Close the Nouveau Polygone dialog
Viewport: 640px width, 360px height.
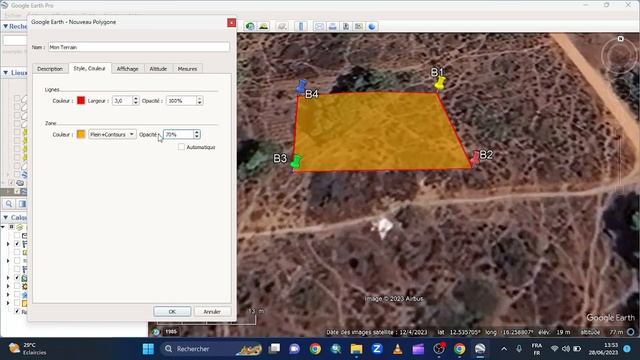[x=231, y=22]
